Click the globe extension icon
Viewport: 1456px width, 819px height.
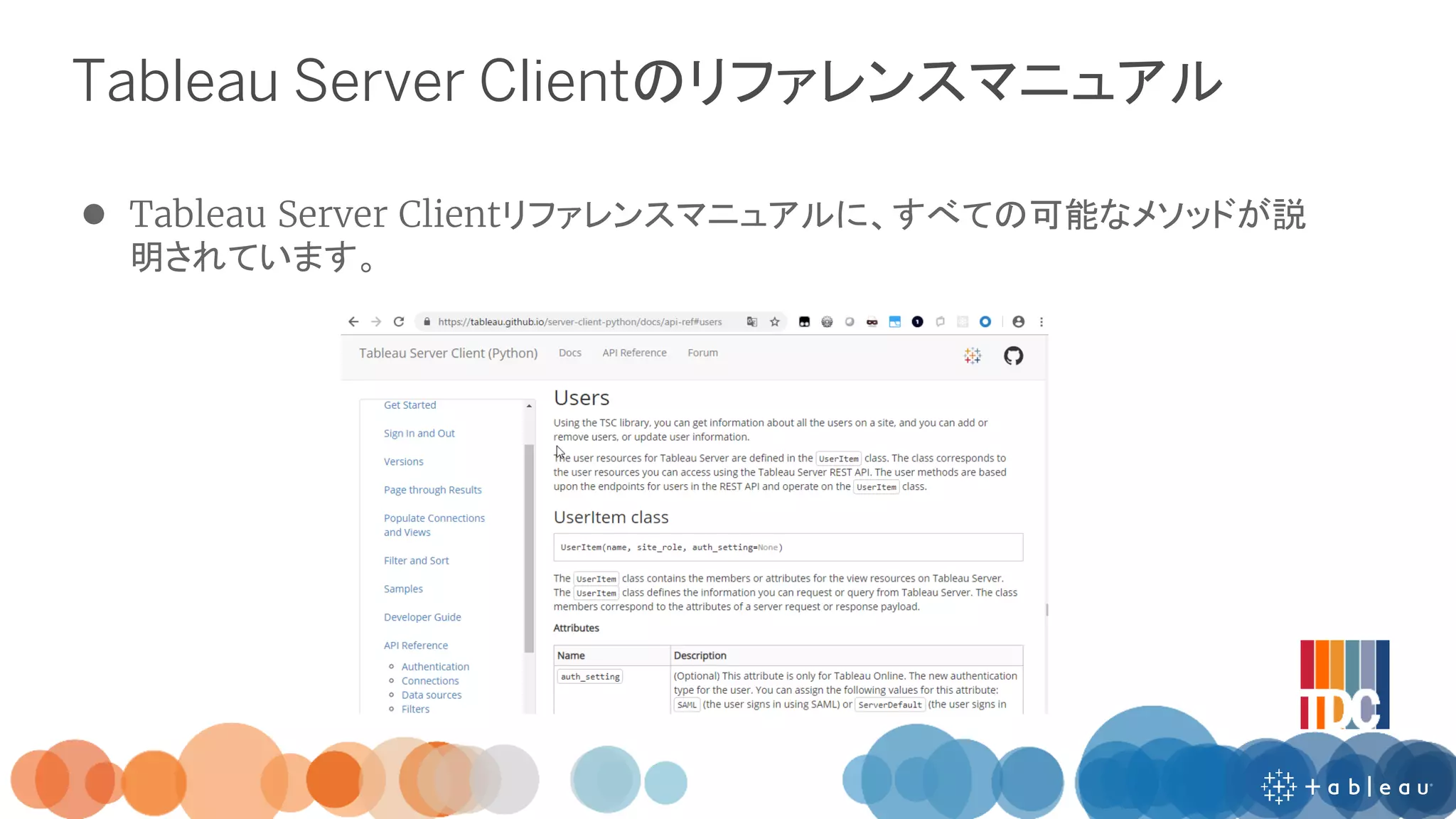coord(827,322)
